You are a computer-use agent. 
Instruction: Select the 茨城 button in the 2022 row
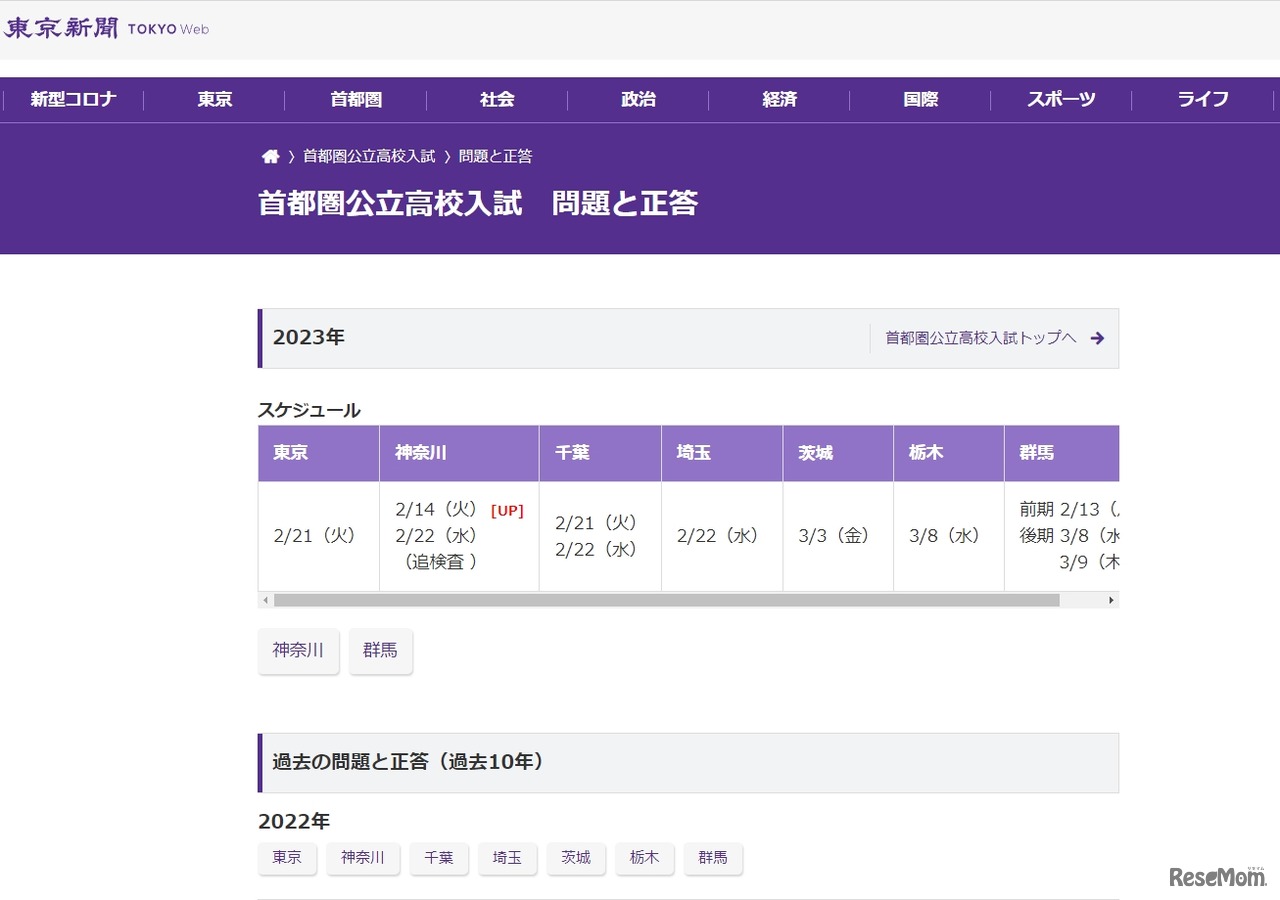576,858
